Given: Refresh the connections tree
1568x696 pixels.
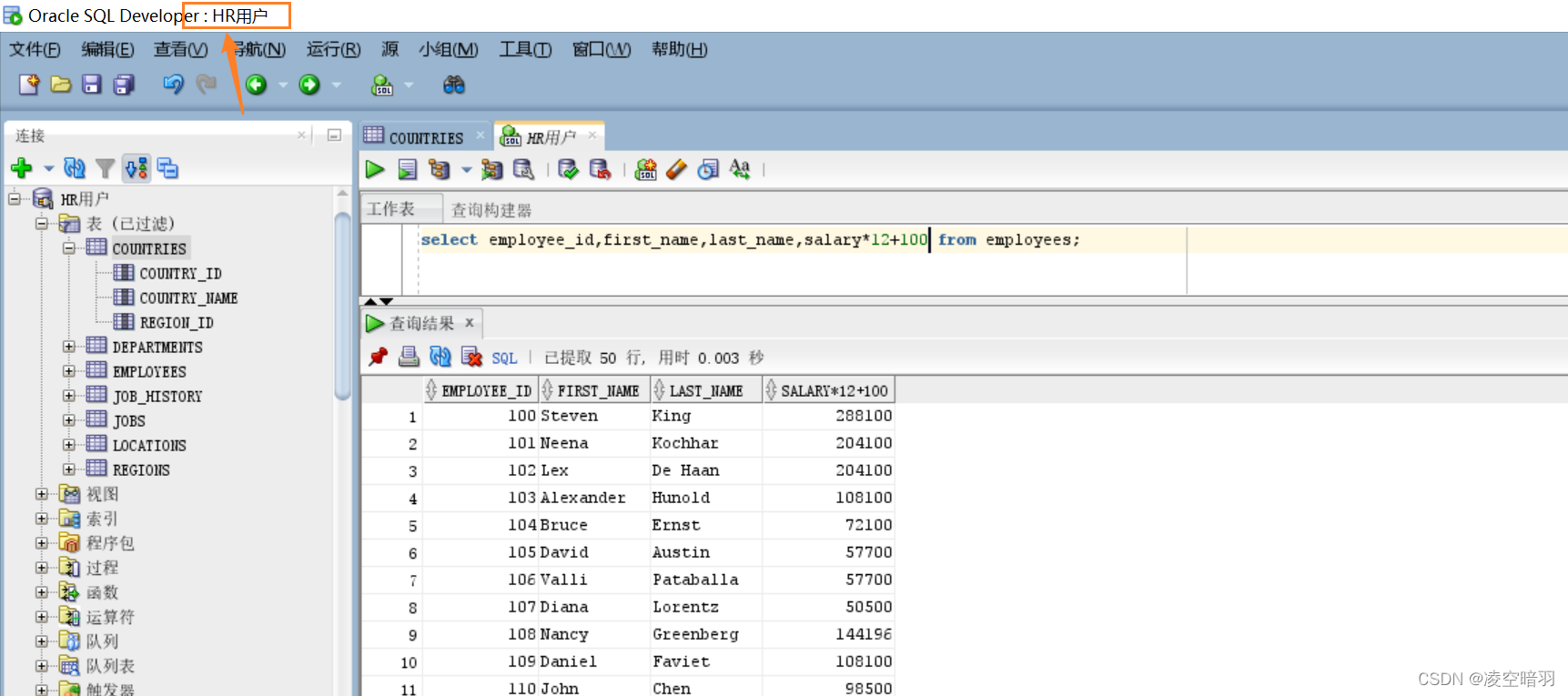Looking at the screenshot, I should tap(75, 168).
